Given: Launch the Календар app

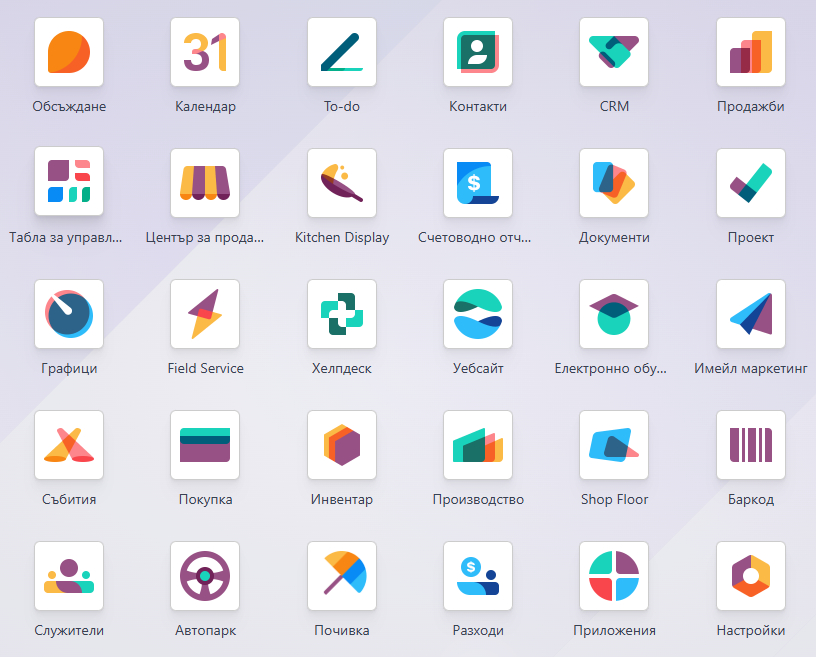Looking at the screenshot, I should point(205,52).
